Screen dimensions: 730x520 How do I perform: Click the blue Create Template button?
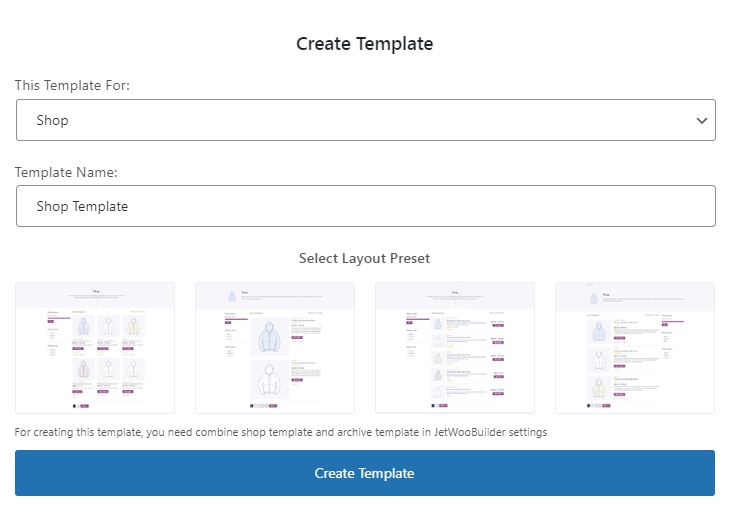pos(365,473)
